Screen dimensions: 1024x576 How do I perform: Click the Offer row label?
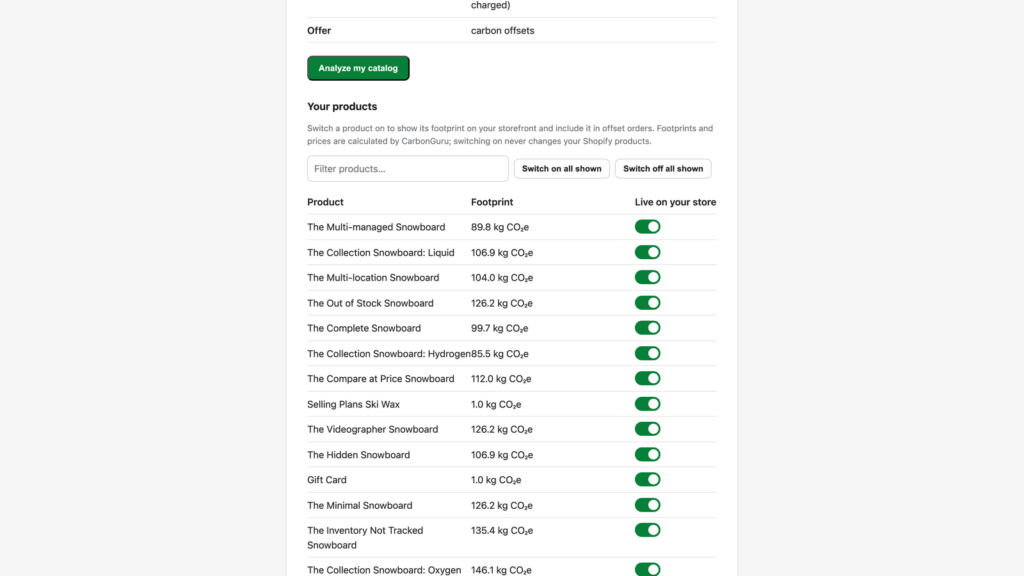click(x=319, y=31)
